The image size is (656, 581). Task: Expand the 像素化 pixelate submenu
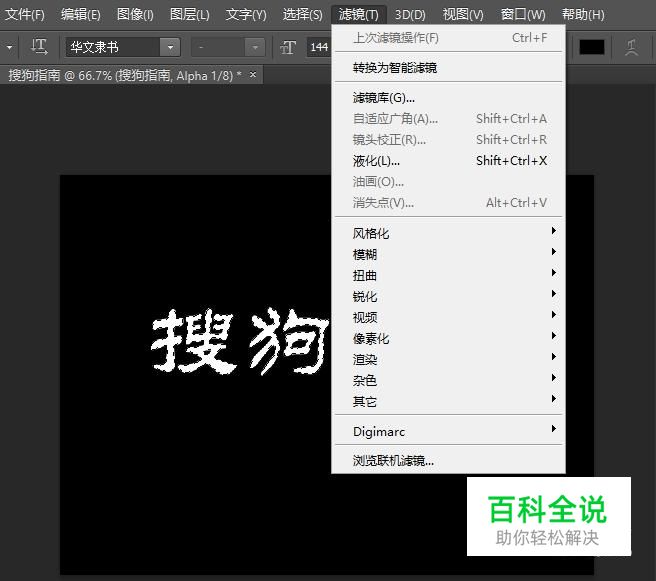tap(448, 338)
